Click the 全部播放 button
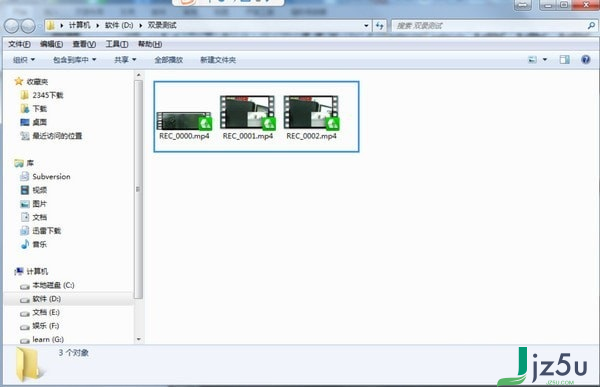This screenshot has height=387, width=600. 168,60
